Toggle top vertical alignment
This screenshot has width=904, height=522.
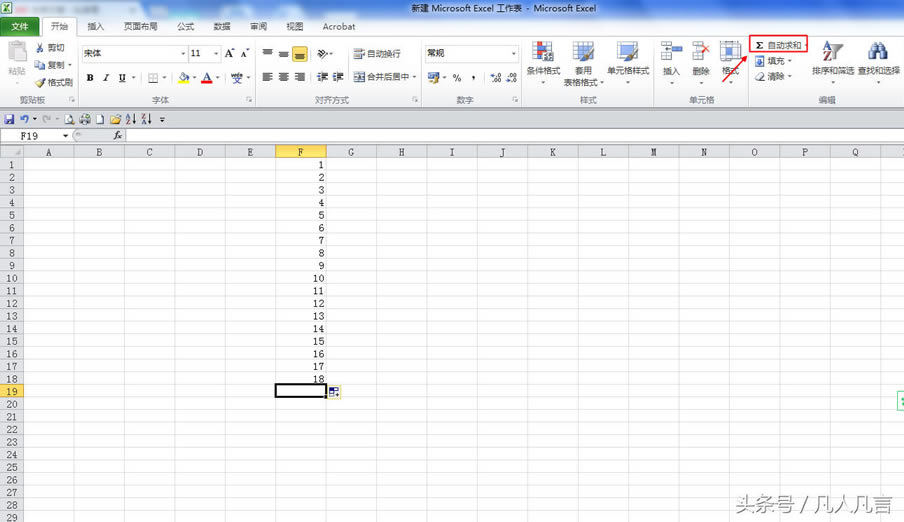pos(268,53)
